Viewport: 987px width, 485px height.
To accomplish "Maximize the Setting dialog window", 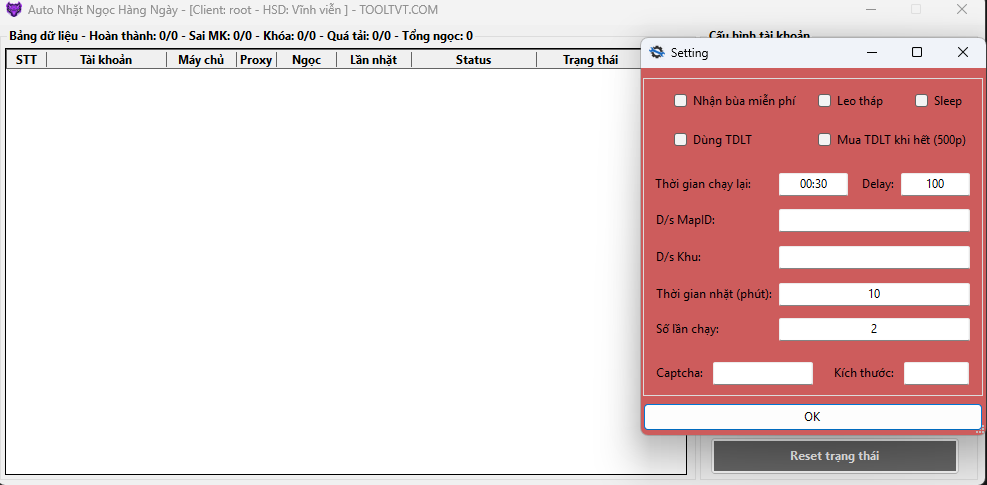I will [917, 52].
